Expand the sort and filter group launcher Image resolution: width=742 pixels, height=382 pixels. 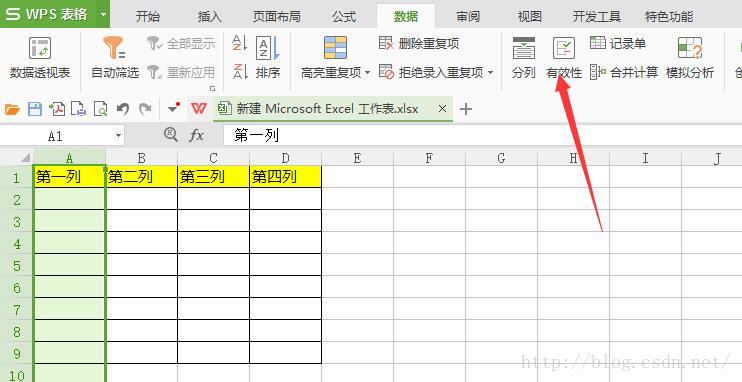(212, 88)
